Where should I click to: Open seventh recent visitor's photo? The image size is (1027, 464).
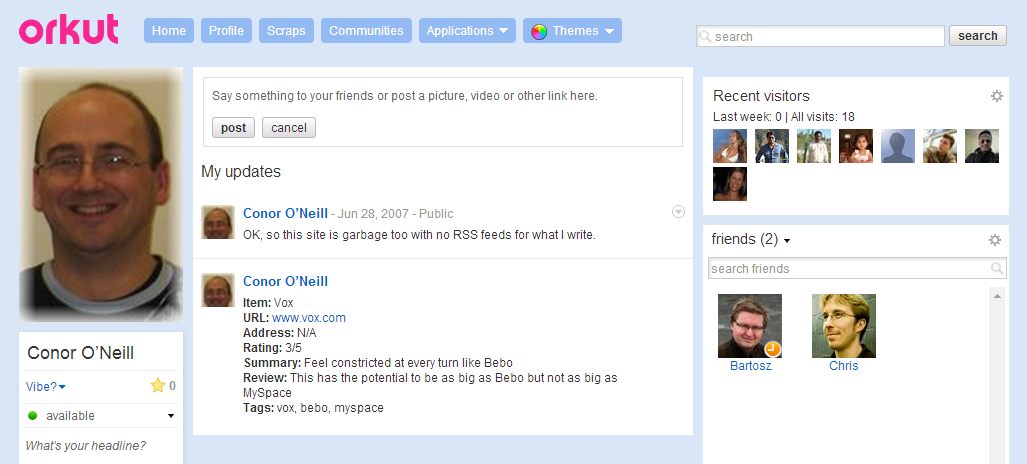[x=982, y=145]
